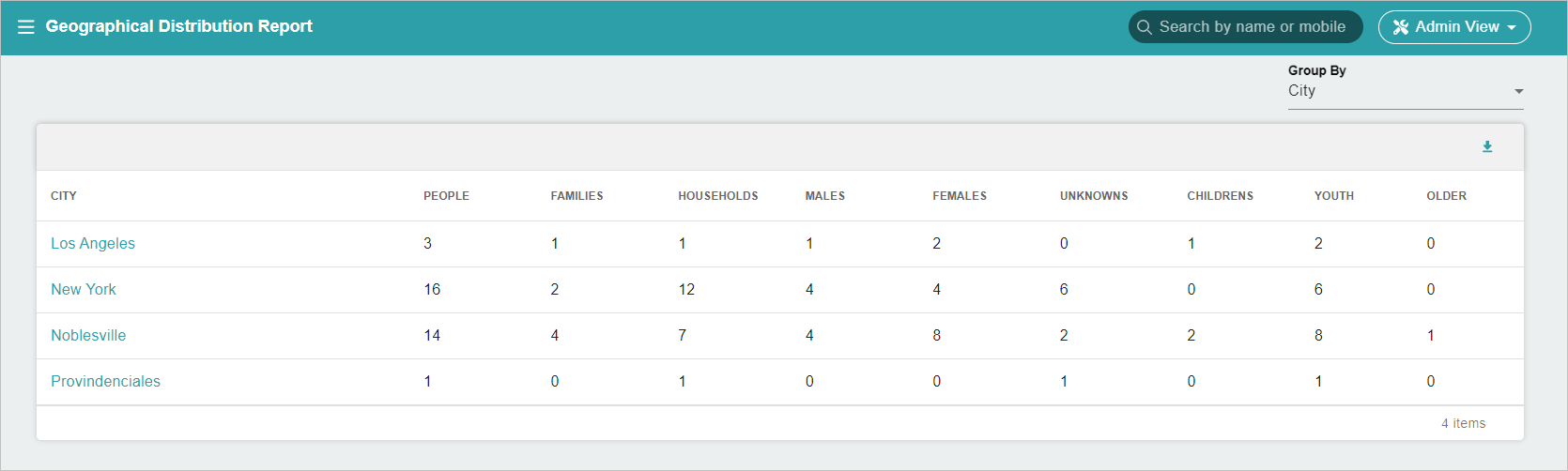Sort by the PEOPLE column header
The image size is (1568, 471).
point(446,196)
